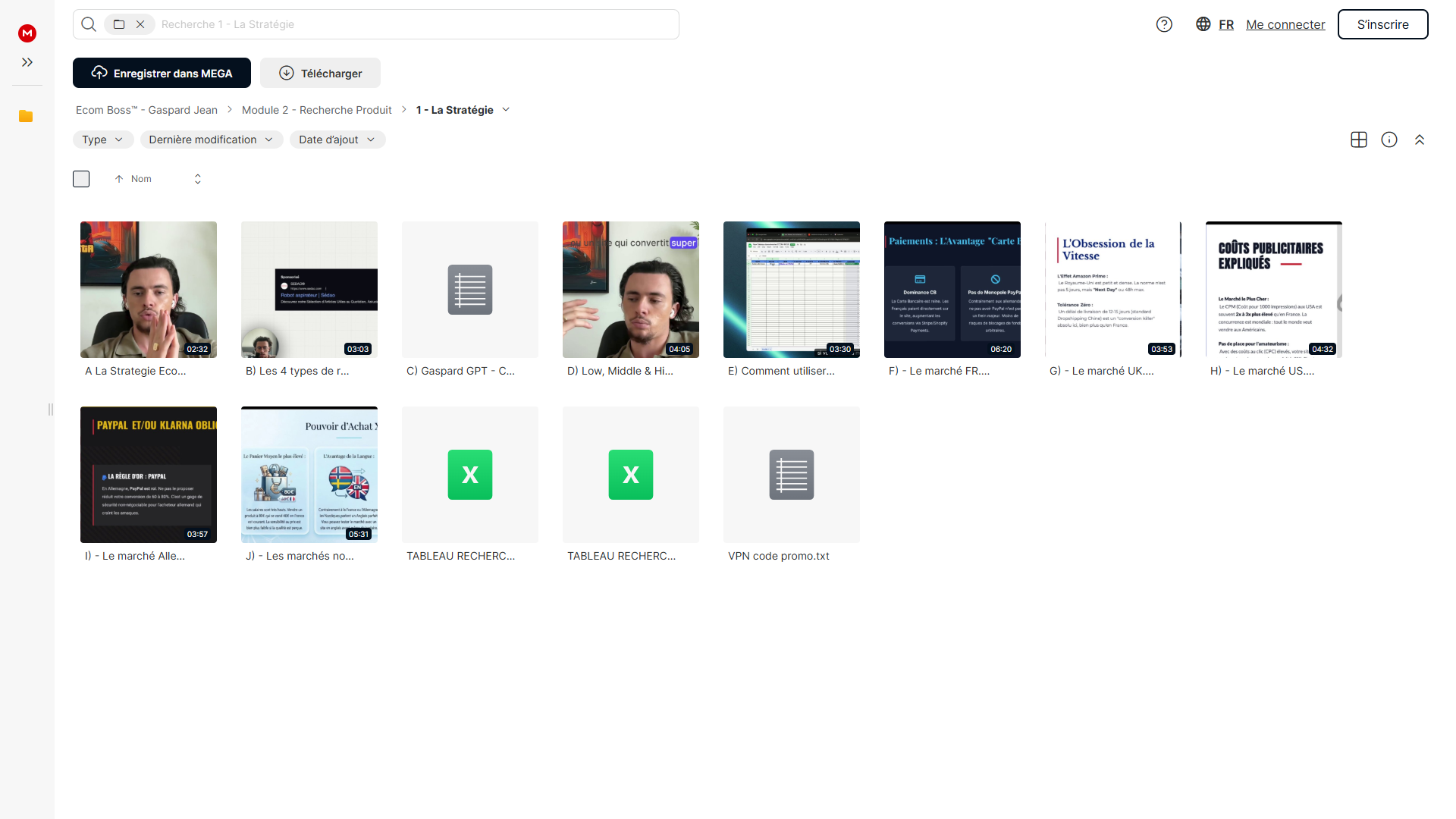Switch view with the grid layout icon
Image resolution: width=1456 pixels, height=819 pixels.
(x=1359, y=140)
